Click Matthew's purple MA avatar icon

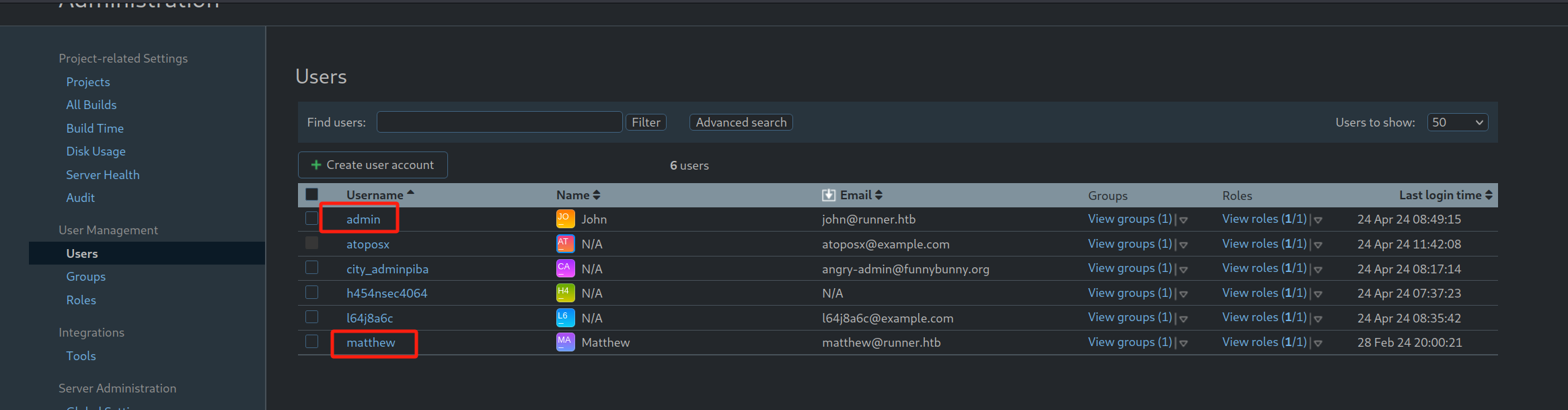[565, 342]
